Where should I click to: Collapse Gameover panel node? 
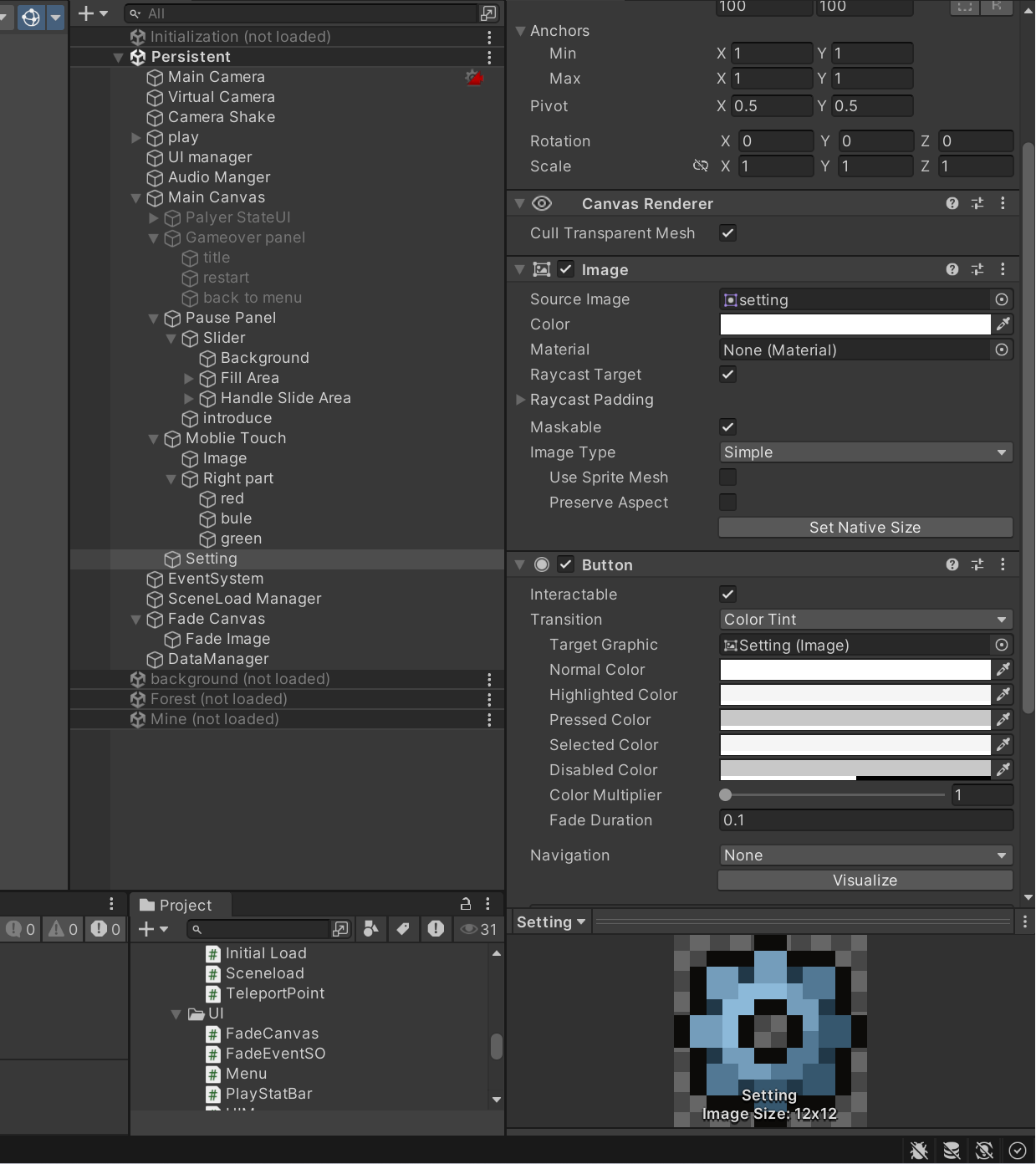coord(154,238)
